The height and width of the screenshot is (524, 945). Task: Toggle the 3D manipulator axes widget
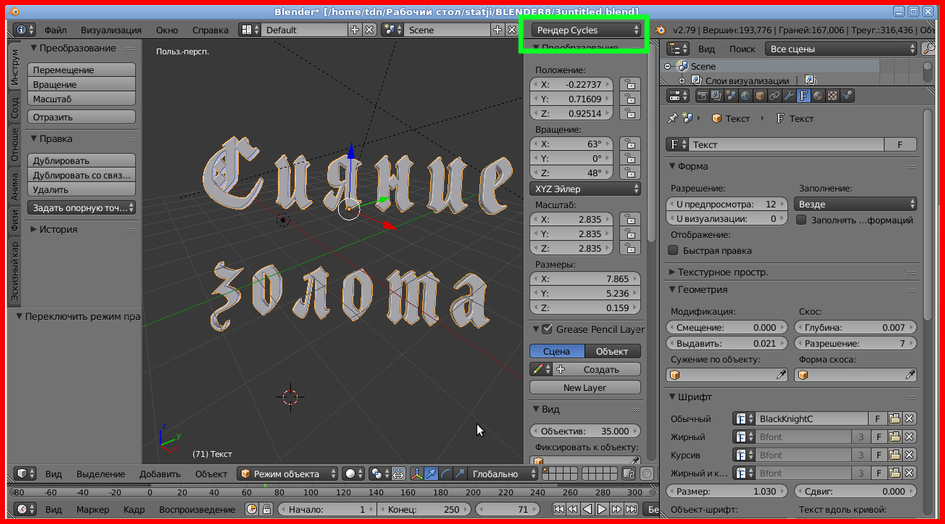click(416, 474)
